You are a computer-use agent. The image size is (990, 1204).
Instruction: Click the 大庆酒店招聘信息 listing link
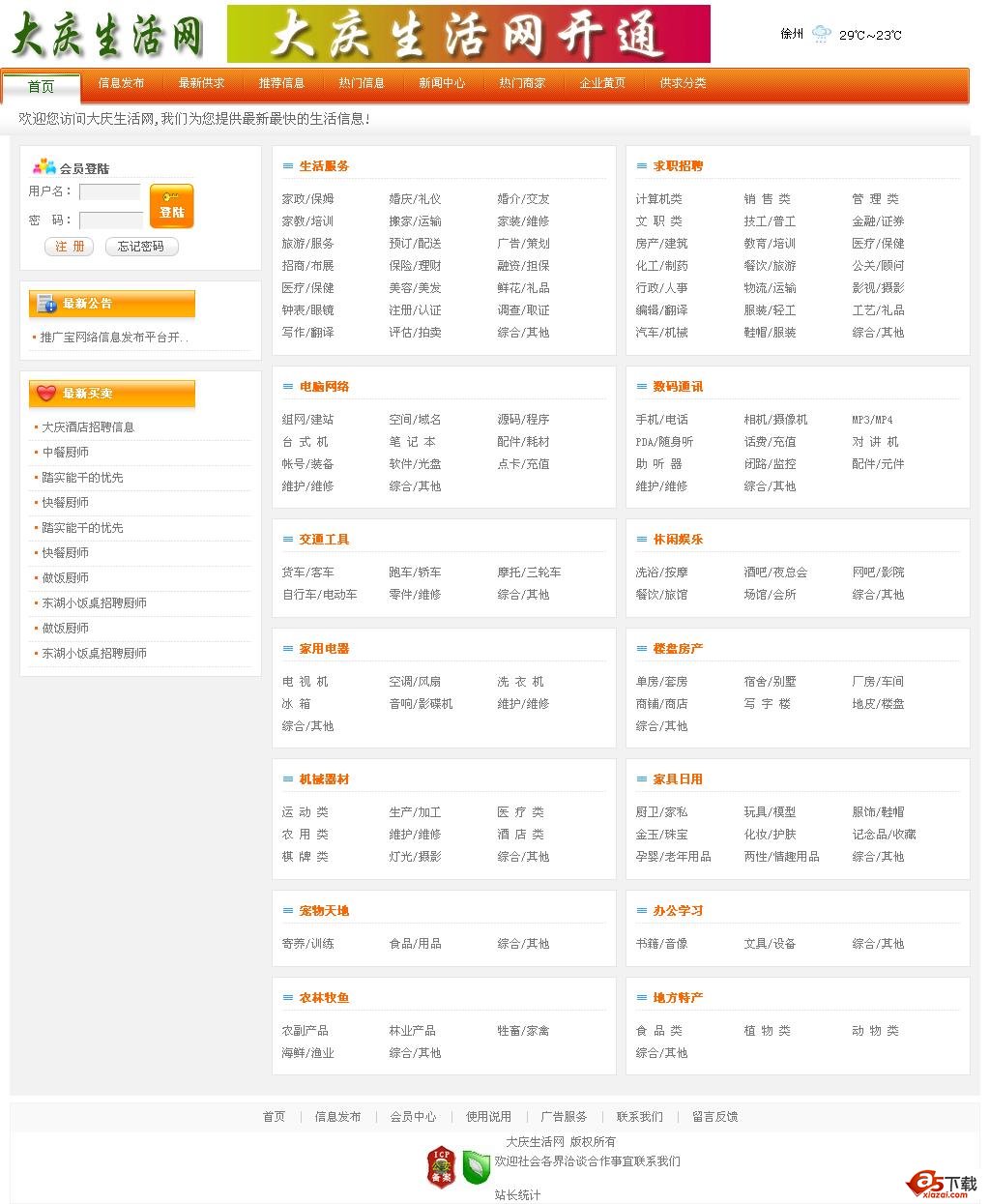(x=88, y=427)
